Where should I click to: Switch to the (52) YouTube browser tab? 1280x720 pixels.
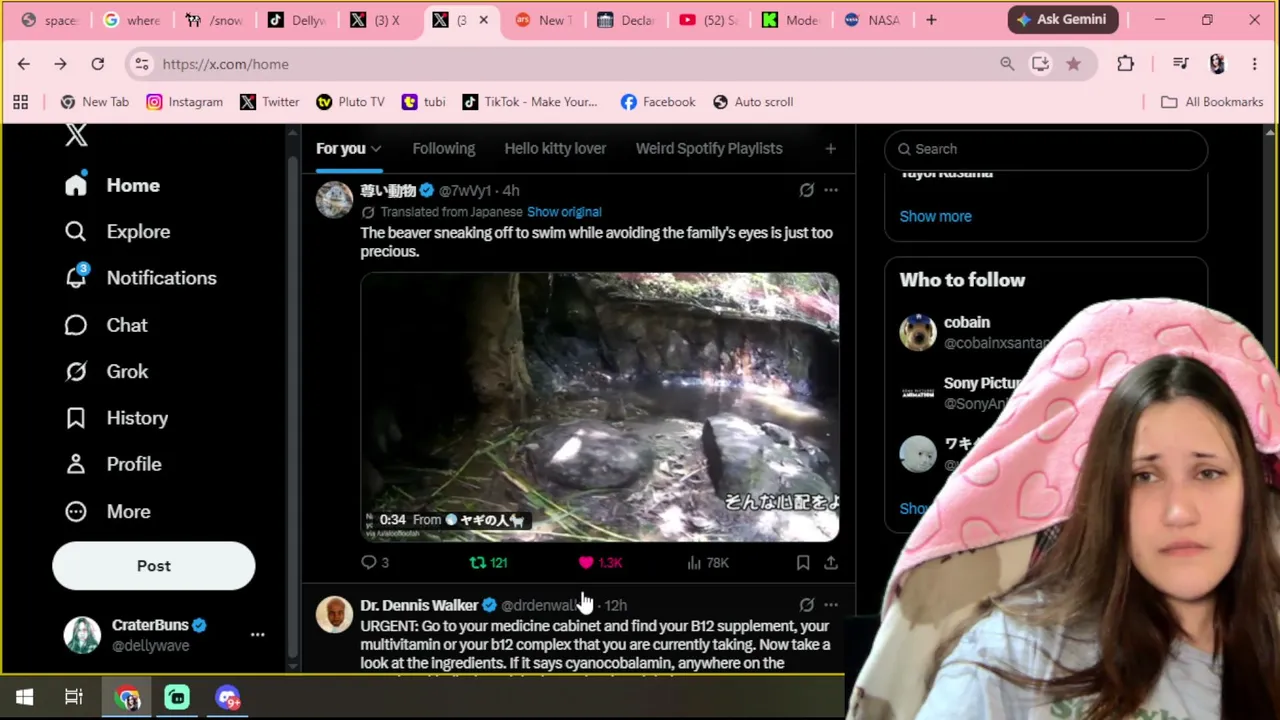click(708, 20)
